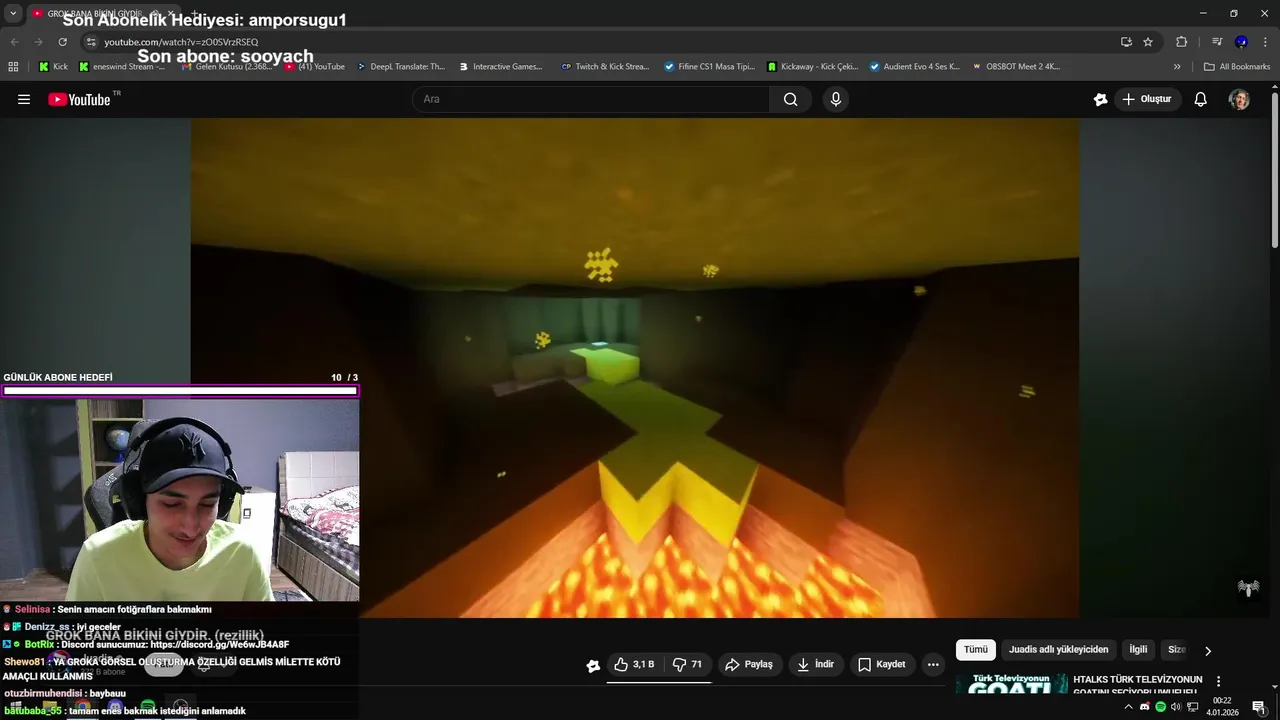The width and height of the screenshot is (1280, 720).
Task: Go back with the browser back arrow
Action: (x=14, y=42)
